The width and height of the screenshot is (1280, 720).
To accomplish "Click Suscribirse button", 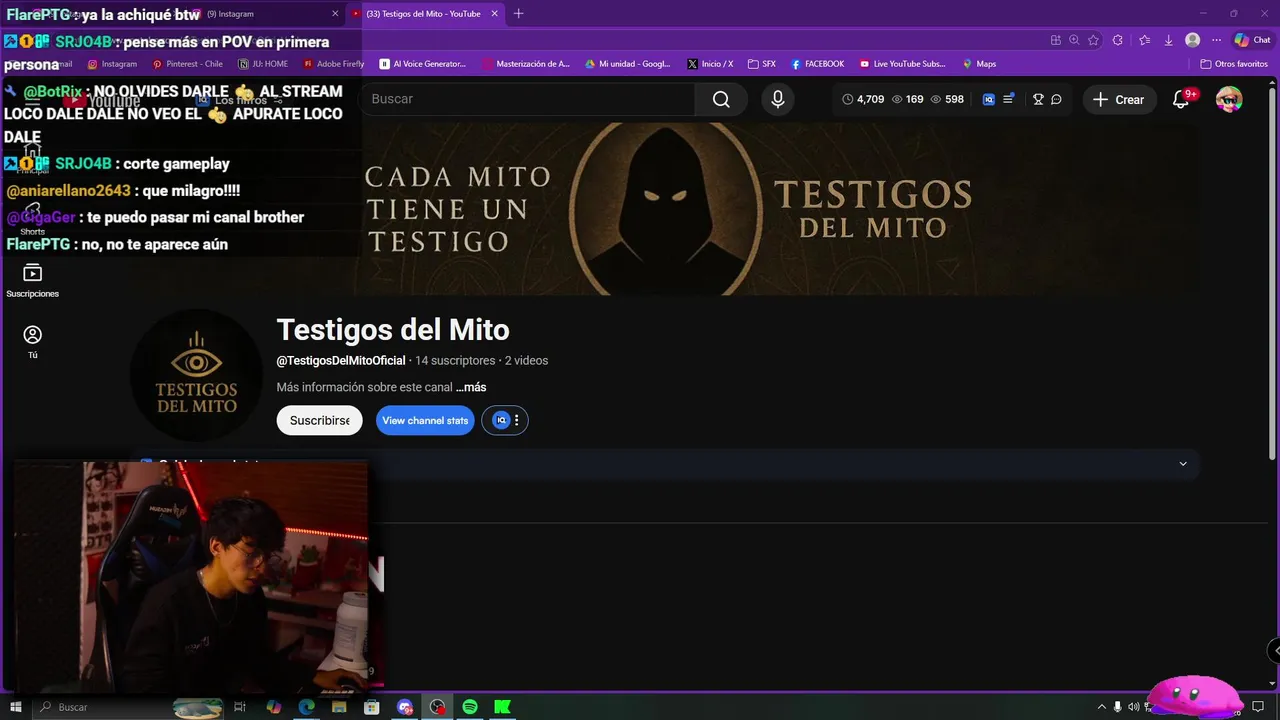I will pos(319,420).
